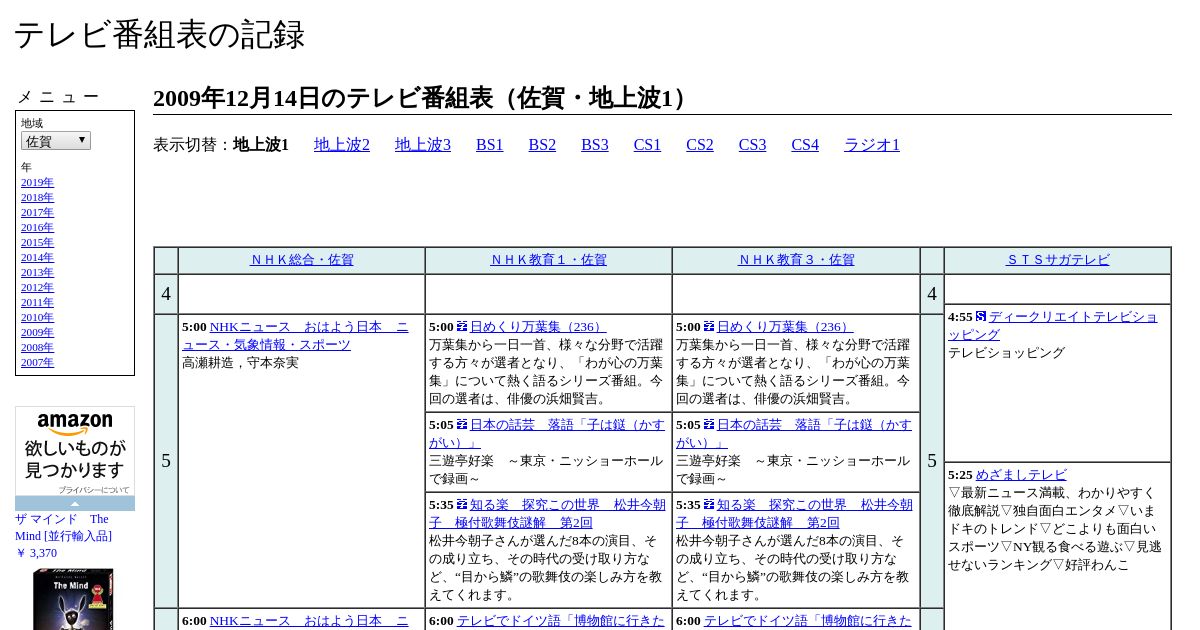Image resolution: width=1200 pixels, height=630 pixels.
Task: Open the 佐賀 region dropdown
Action: point(56,141)
